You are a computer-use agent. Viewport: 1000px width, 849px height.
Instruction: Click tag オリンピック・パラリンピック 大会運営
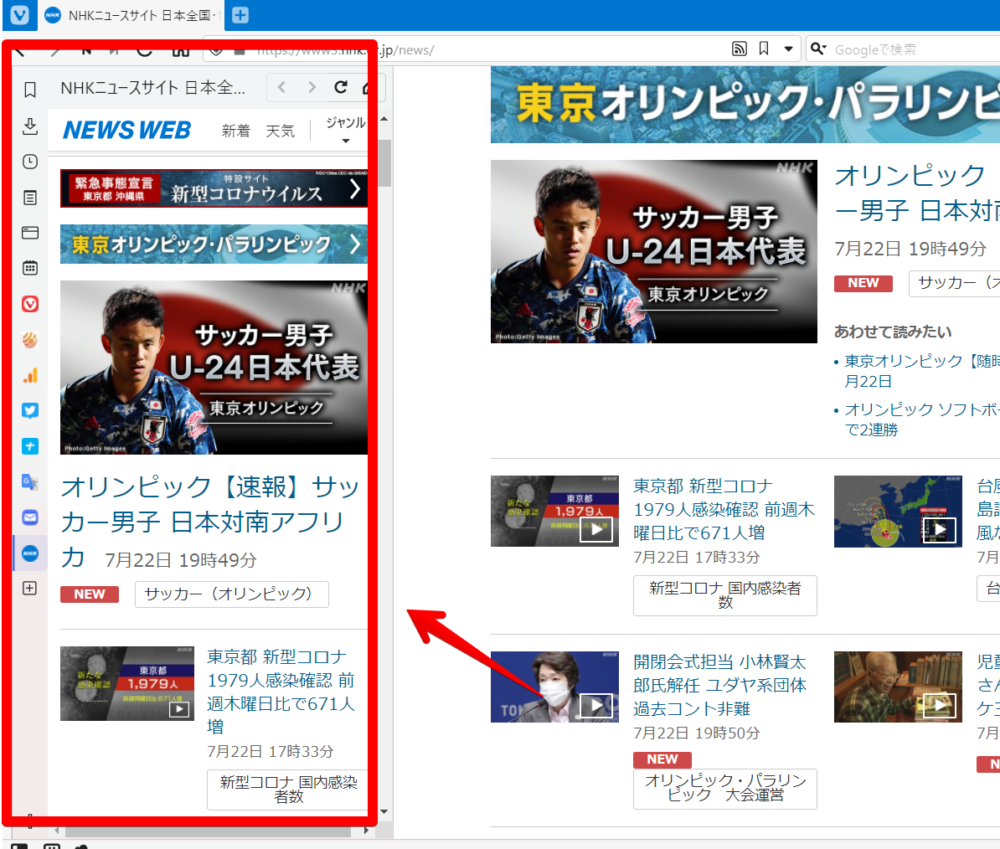coord(724,788)
